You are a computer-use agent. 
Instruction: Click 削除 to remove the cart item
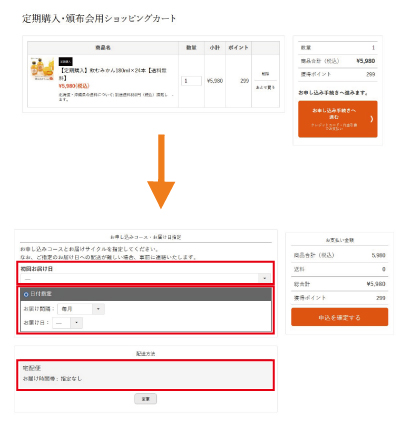pyautogui.click(x=265, y=74)
